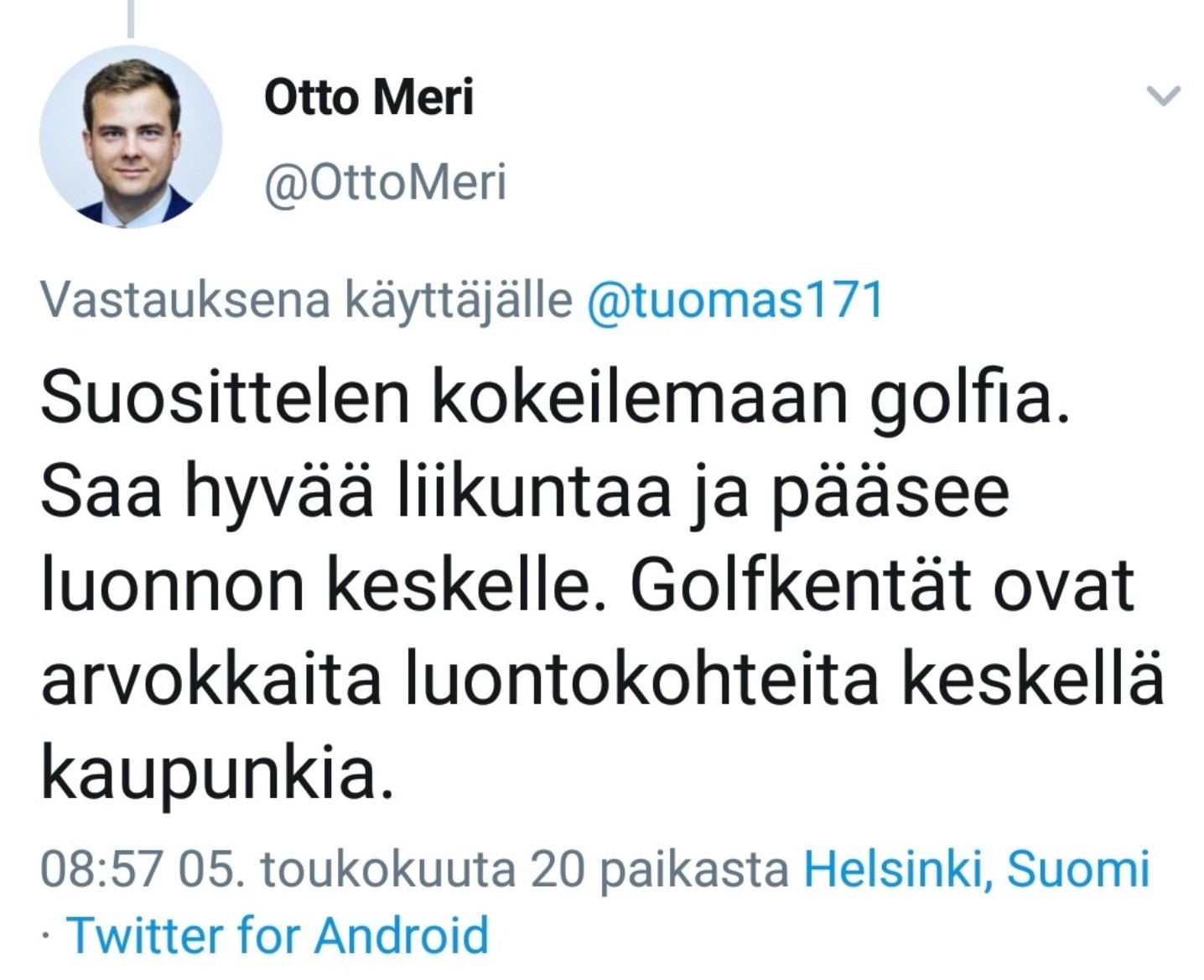1204x980 pixels.
Task: Click the 08:57 timestamp
Action: pos(101,869)
